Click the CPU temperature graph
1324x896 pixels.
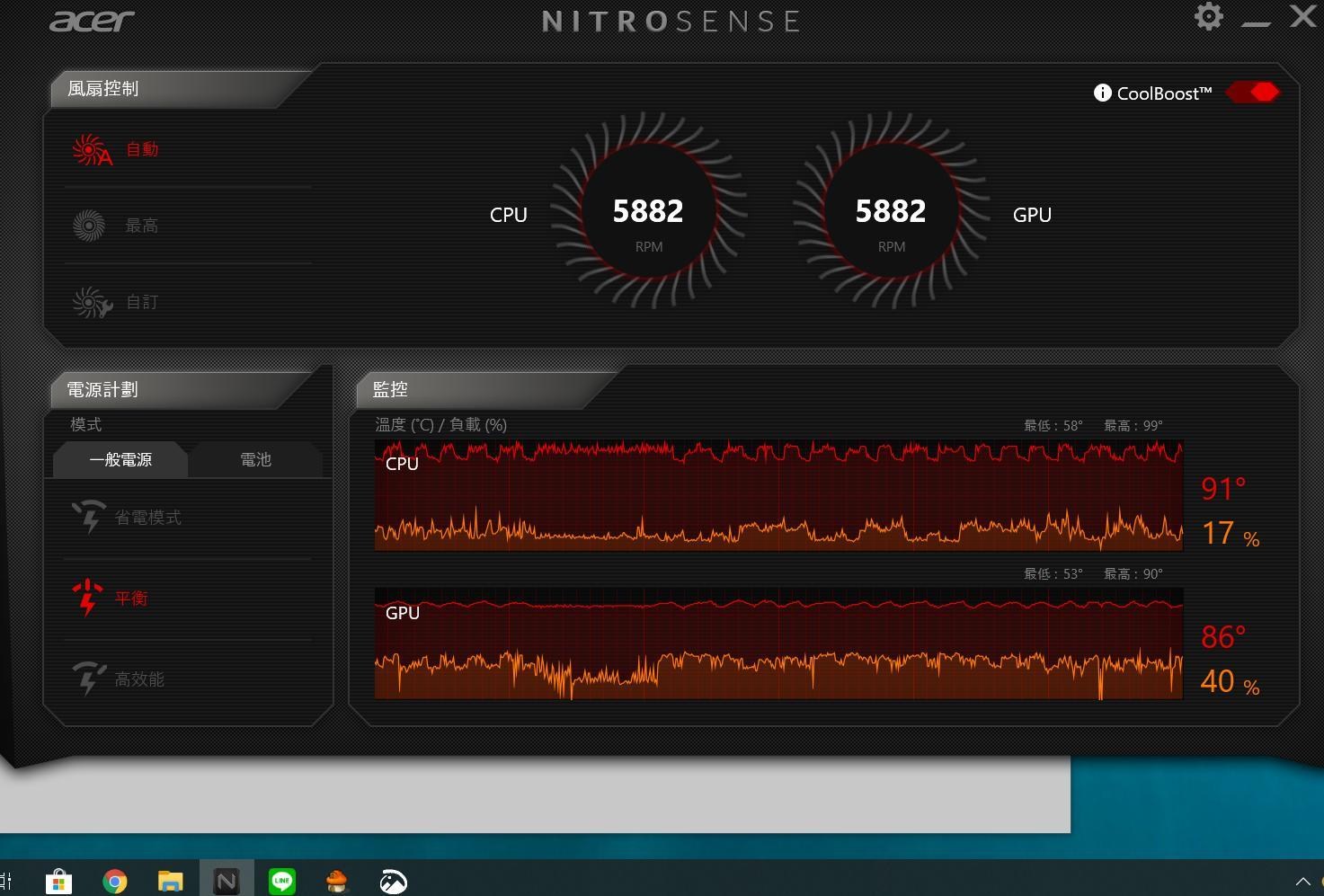click(x=778, y=495)
